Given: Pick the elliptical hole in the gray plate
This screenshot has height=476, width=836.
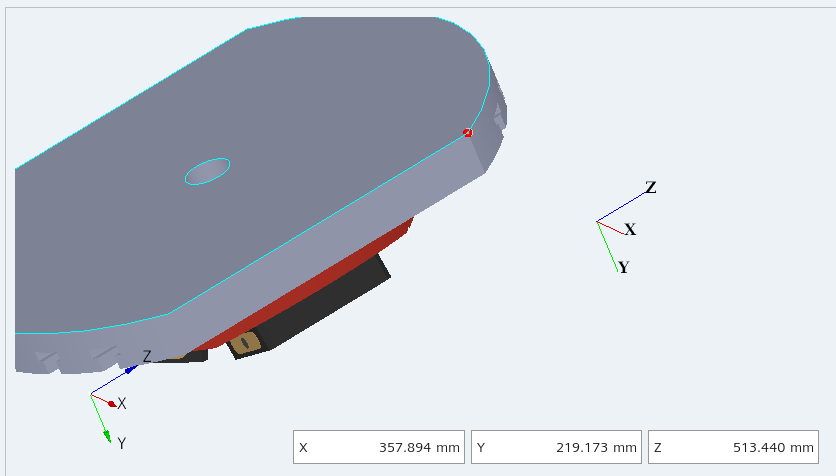Looking at the screenshot, I should point(207,171).
